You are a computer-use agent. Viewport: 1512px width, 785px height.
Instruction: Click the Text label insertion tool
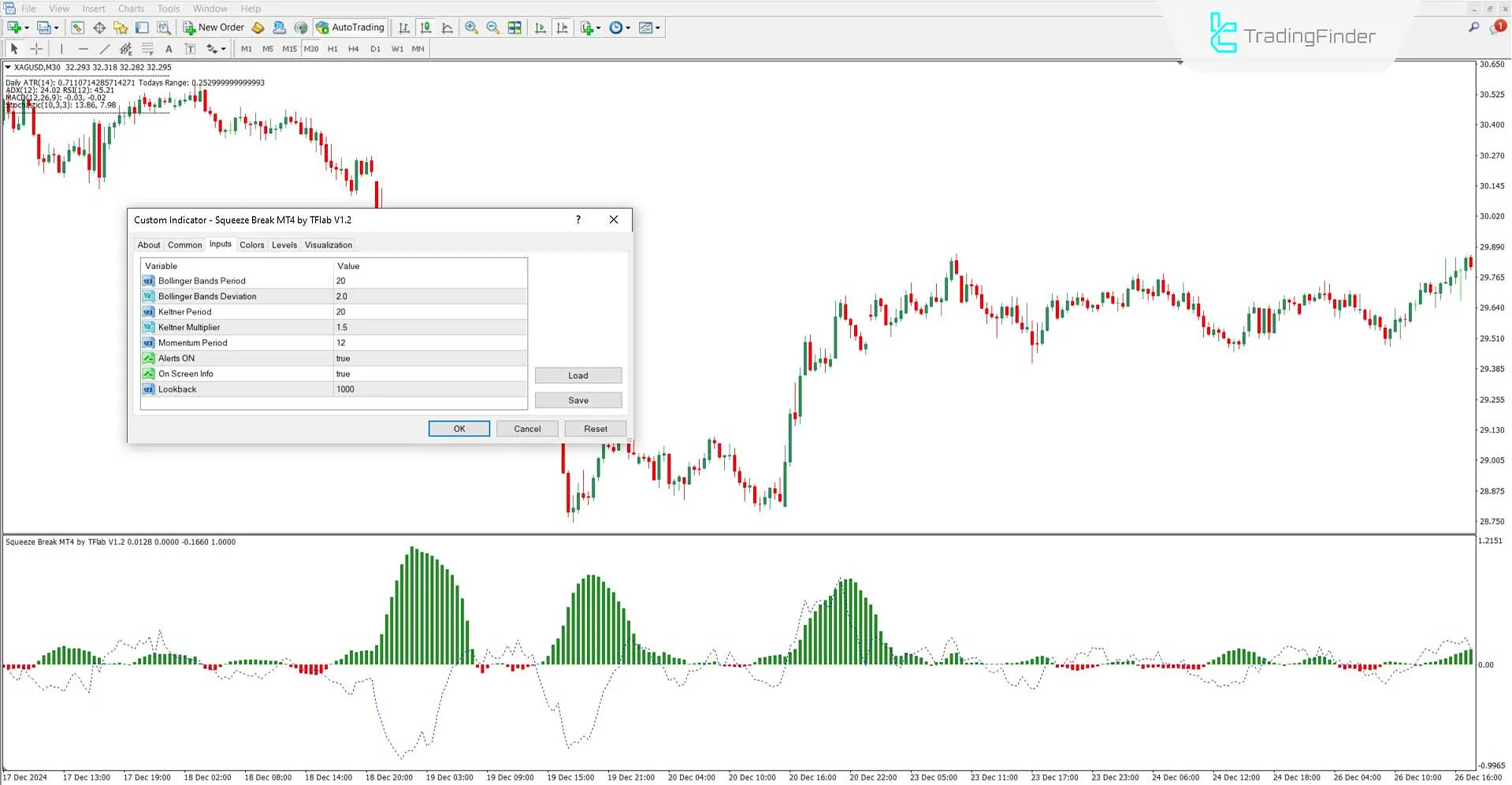190,49
